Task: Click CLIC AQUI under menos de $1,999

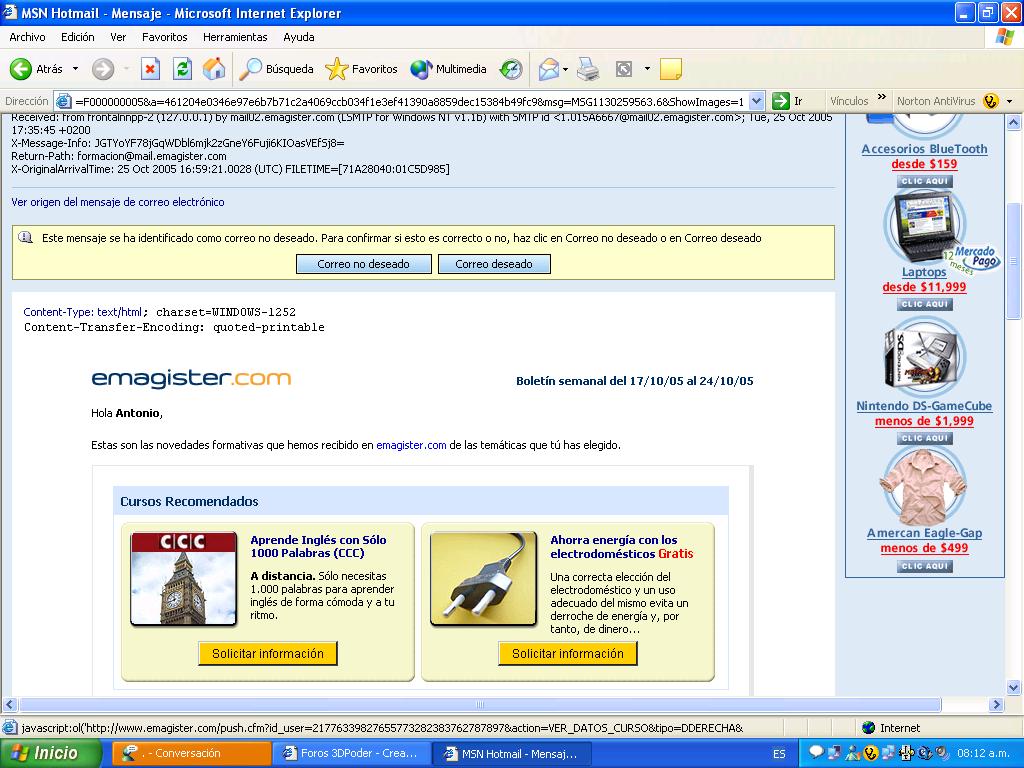Action: pos(924,438)
